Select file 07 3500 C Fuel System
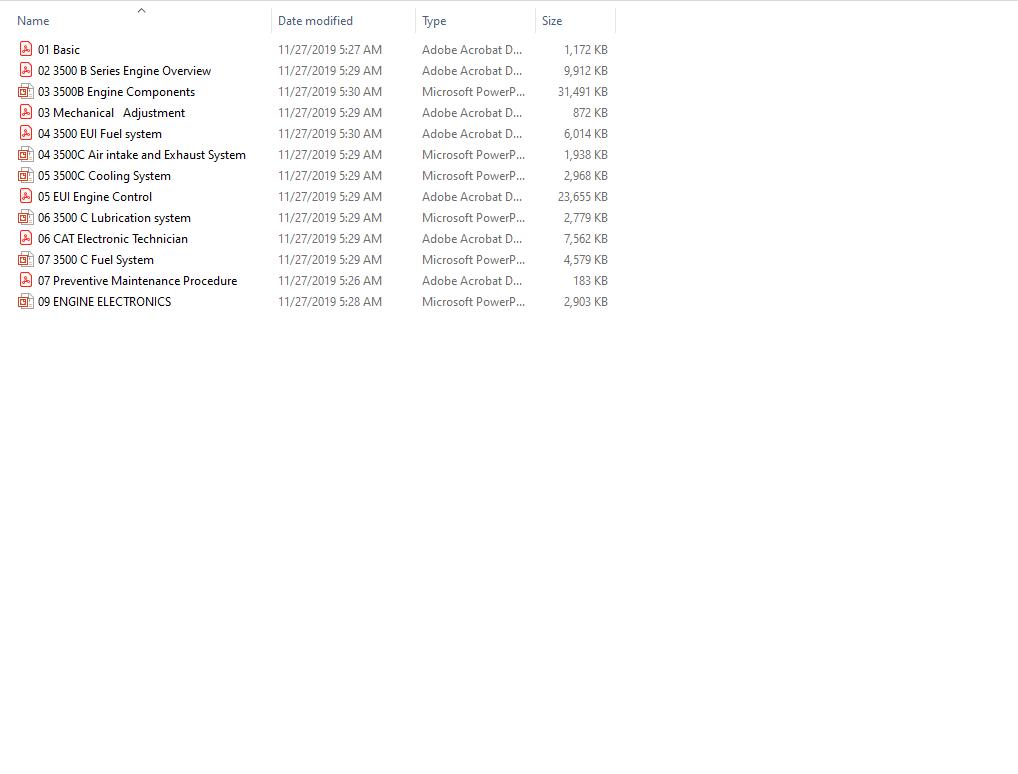This screenshot has width=1018, height=774. (x=95, y=260)
